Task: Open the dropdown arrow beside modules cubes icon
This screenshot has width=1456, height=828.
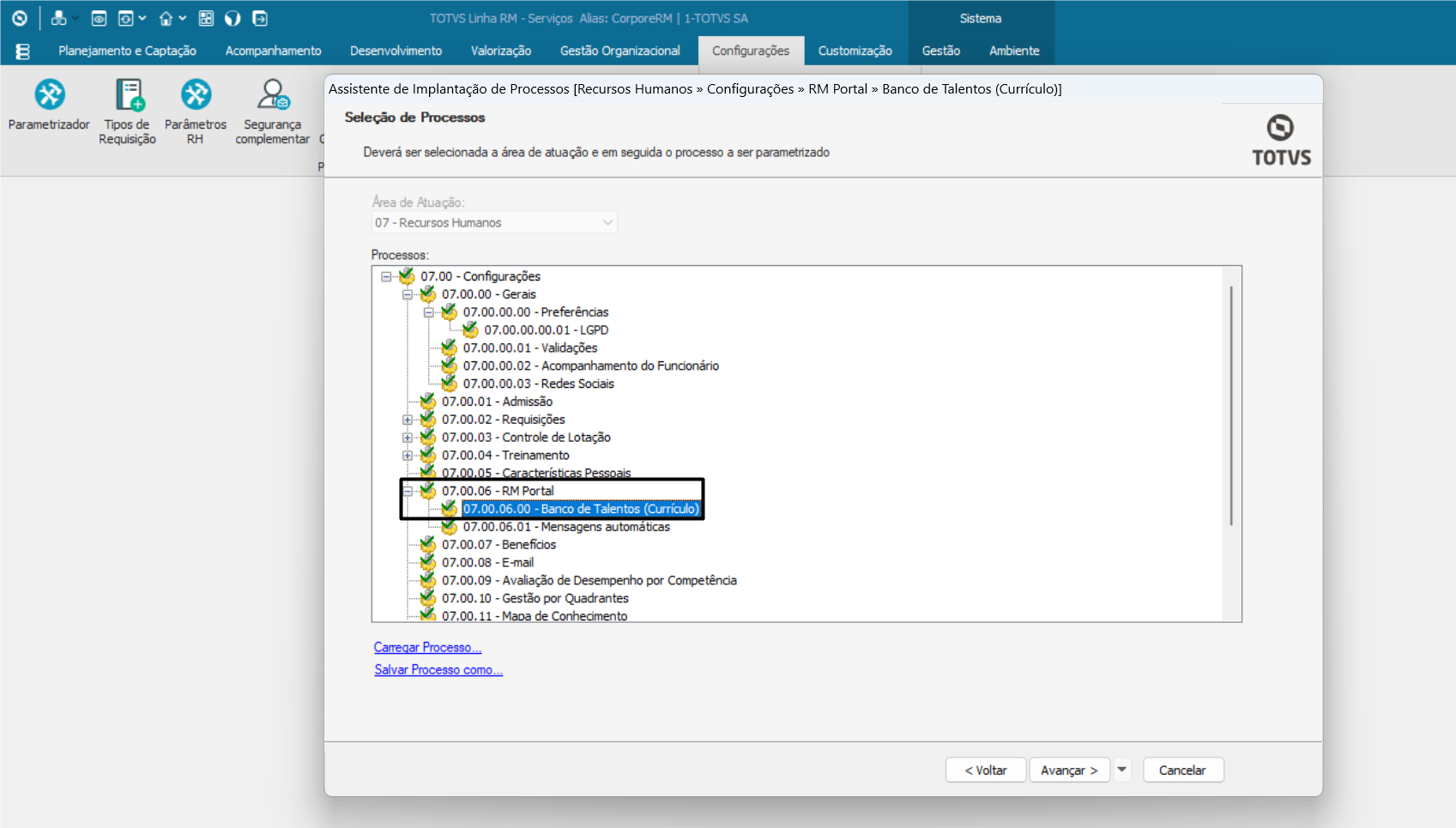Action: pos(75,18)
